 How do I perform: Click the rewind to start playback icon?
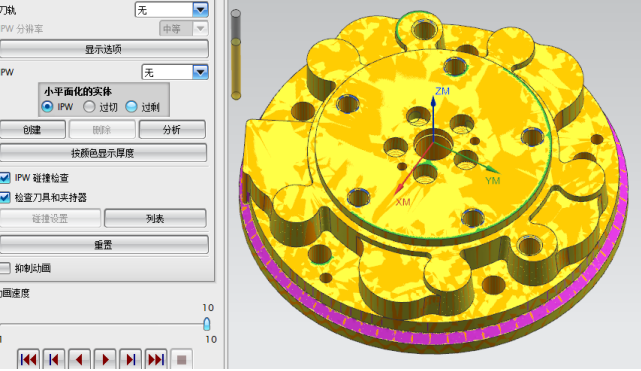coord(28,360)
